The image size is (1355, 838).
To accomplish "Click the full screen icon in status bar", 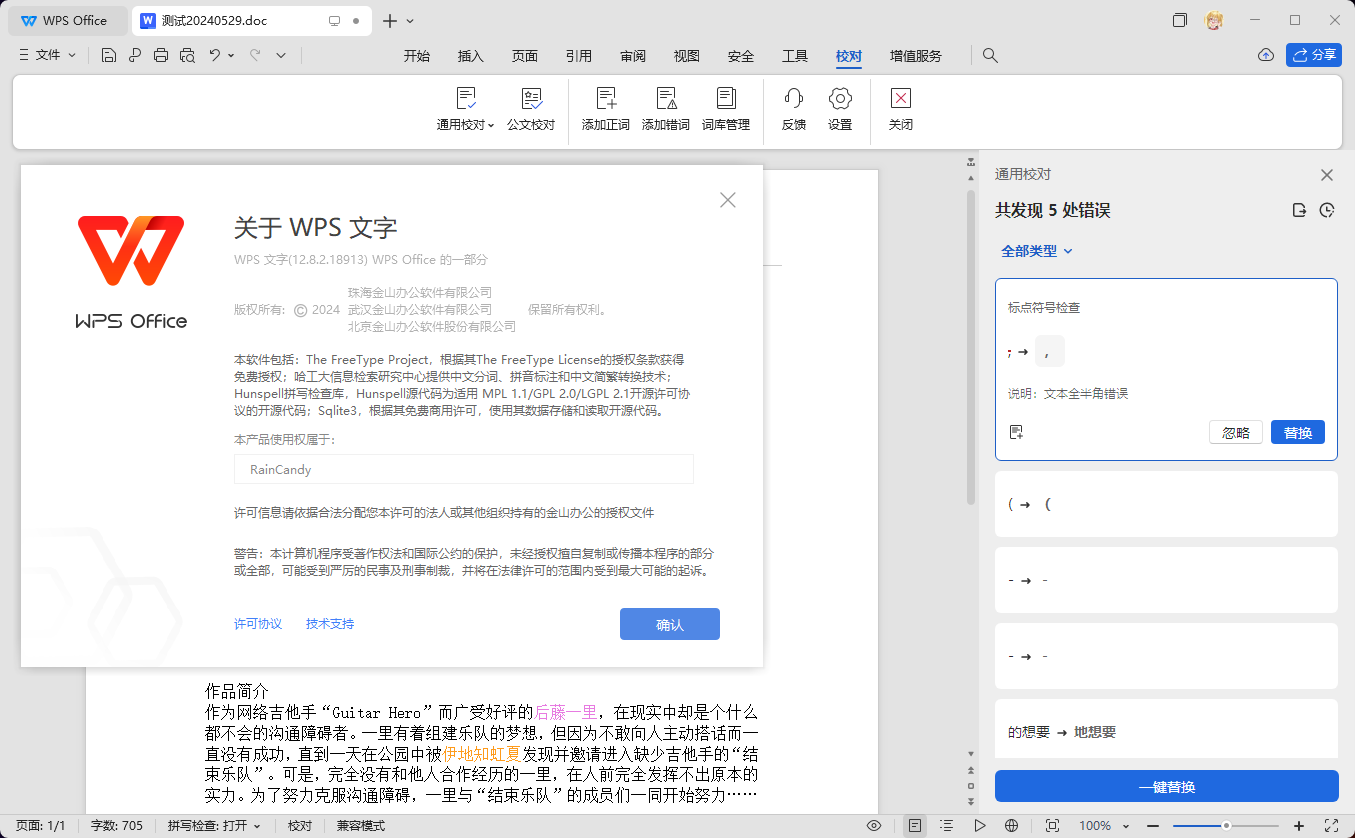I will (x=1331, y=826).
